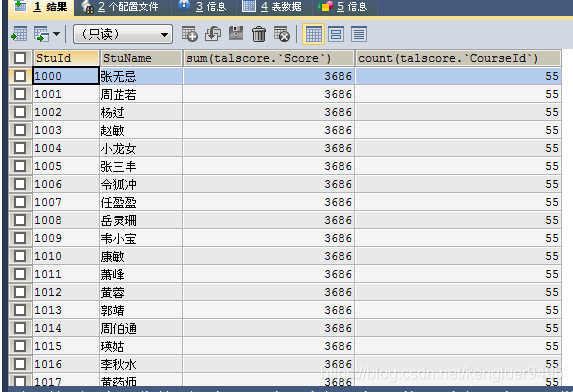Select the StuId cell 1015
The image size is (573, 392).
(x=66, y=346)
